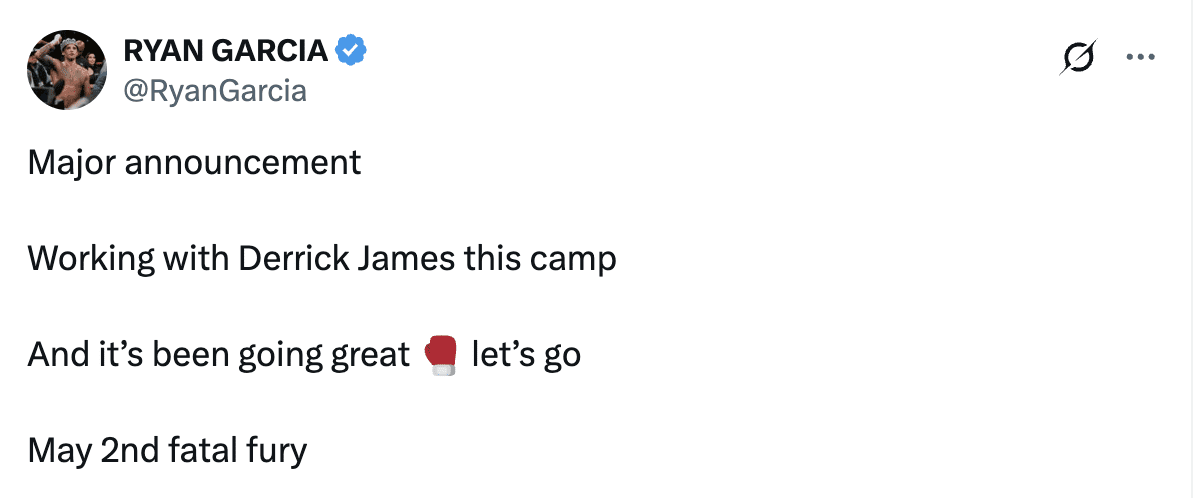Image resolution: width=1196 pixels, height=498 pixels.
Task: Click the "let's go" text
Action: [525, 355]
